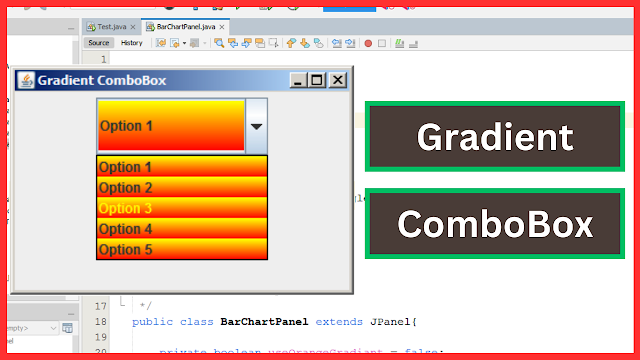Click the Test.java file icon on the tab

click(x=91, y=27)
